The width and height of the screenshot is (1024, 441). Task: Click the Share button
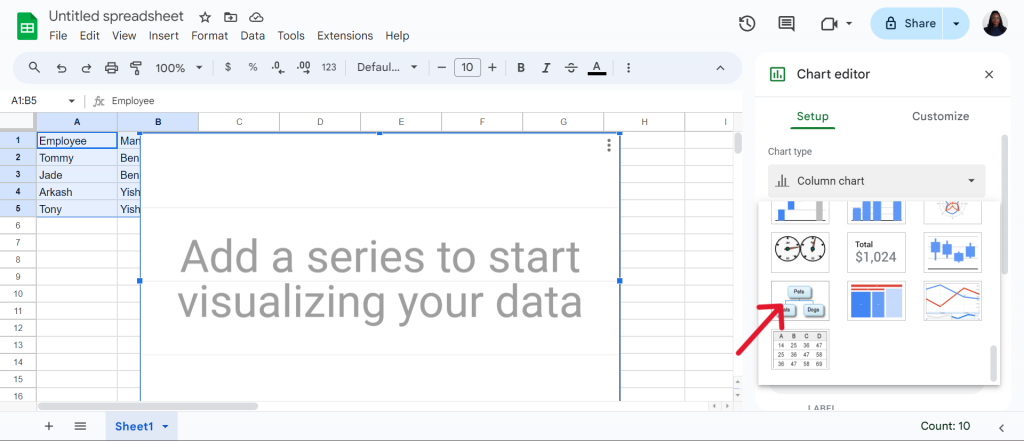coord(910,24)
